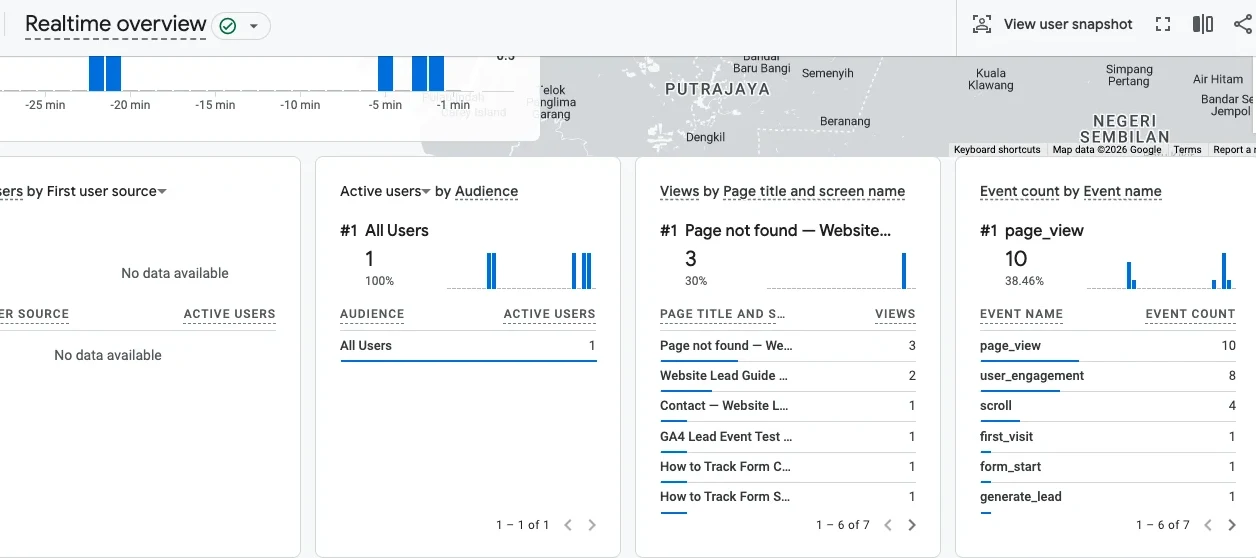The width and height of the screenshot is (1256, 558).
Task: Select the user_engagement event row
Action: point(1108,376)
